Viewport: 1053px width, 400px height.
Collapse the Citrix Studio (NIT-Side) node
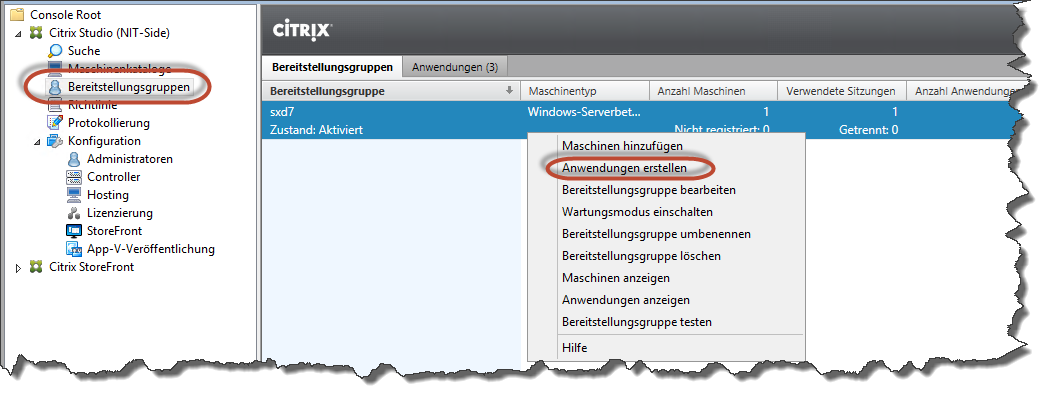tap(19, 34)
